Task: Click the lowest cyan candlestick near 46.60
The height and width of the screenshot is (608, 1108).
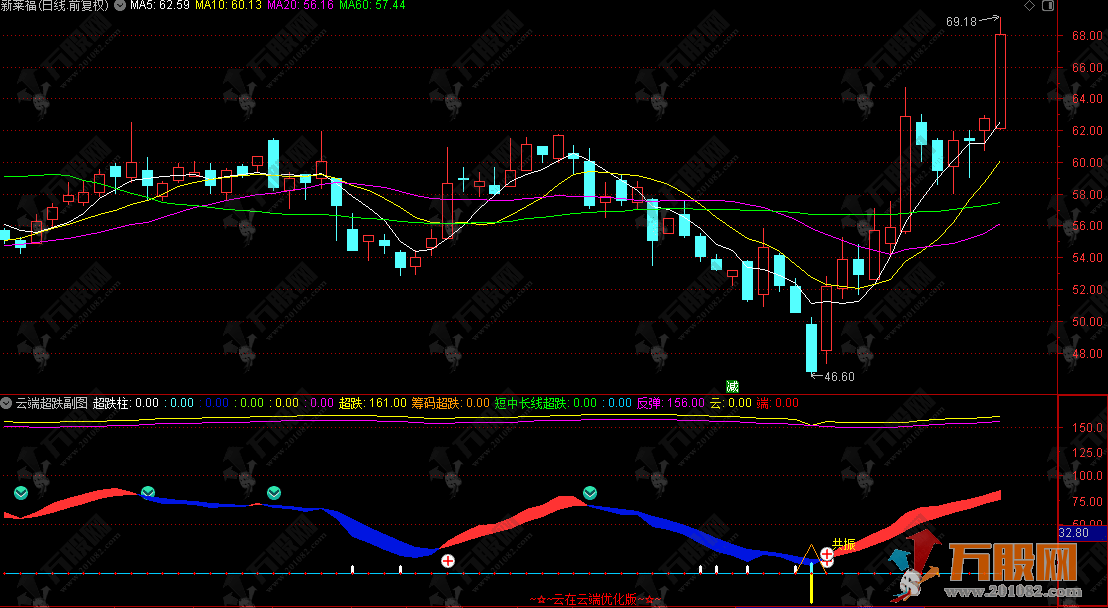Action: 812,347
